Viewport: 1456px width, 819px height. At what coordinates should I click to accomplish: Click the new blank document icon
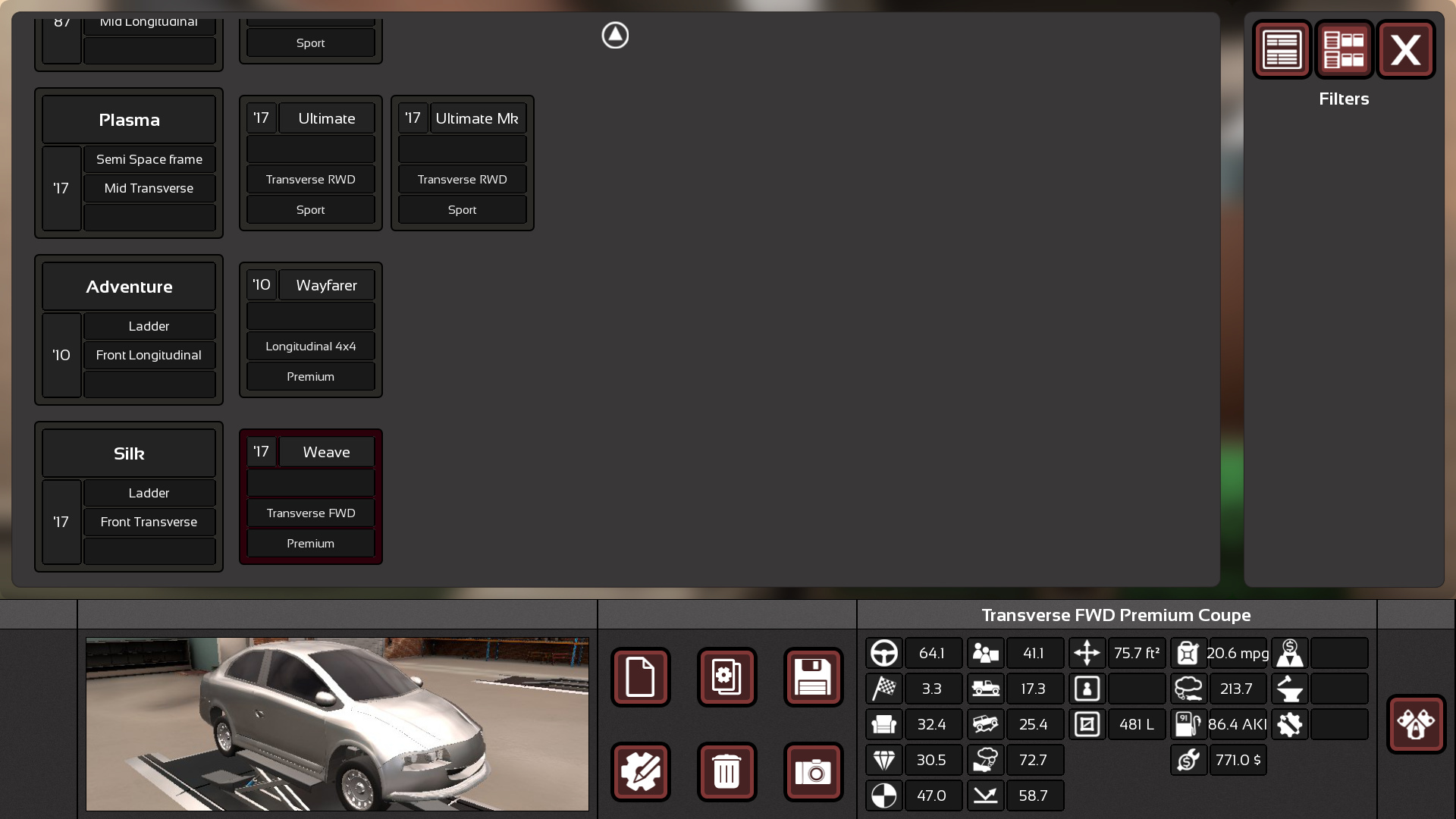(640, 677)
